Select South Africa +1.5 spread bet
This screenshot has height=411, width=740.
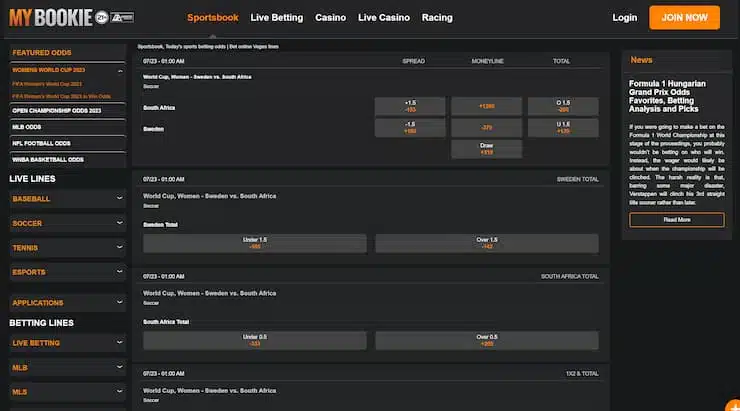click(410, 106)
